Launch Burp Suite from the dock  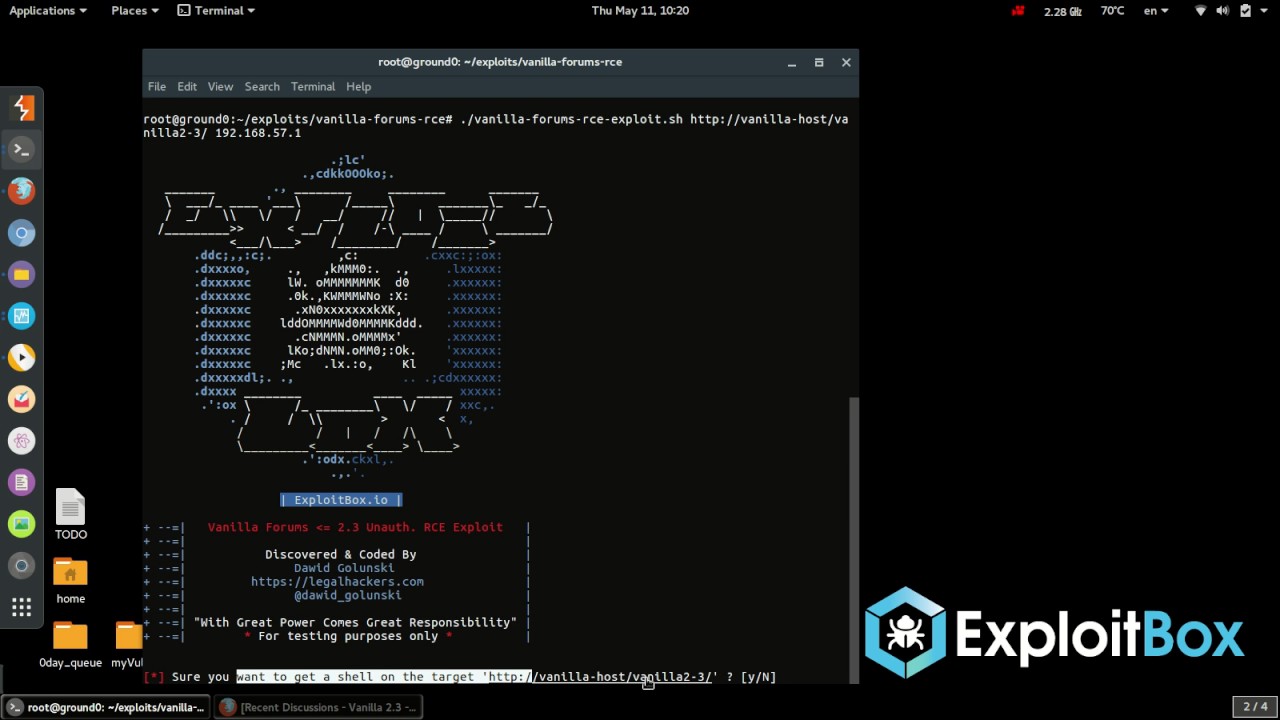(21, 107)
